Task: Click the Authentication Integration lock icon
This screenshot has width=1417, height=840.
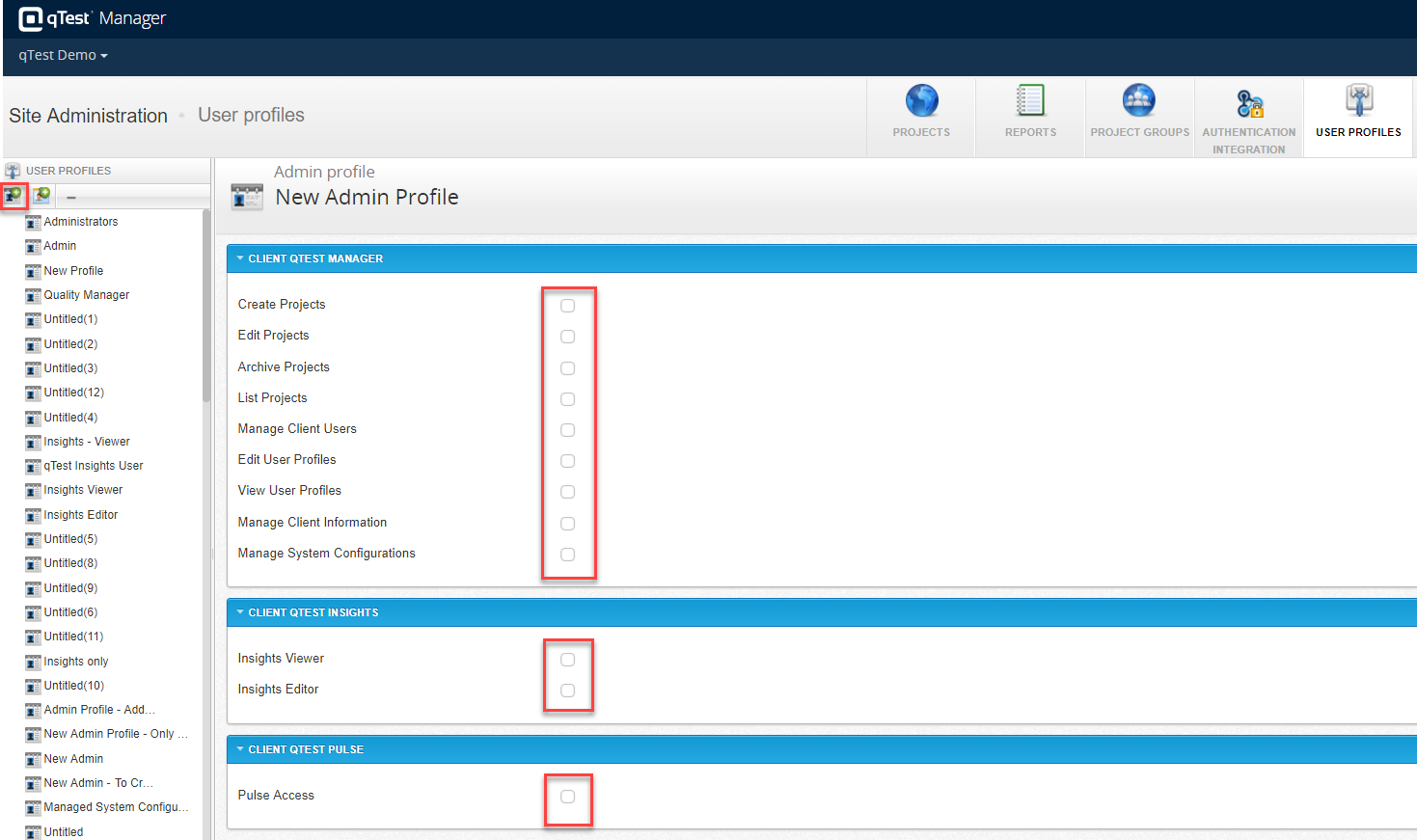Action: [x=1249, y=102]
